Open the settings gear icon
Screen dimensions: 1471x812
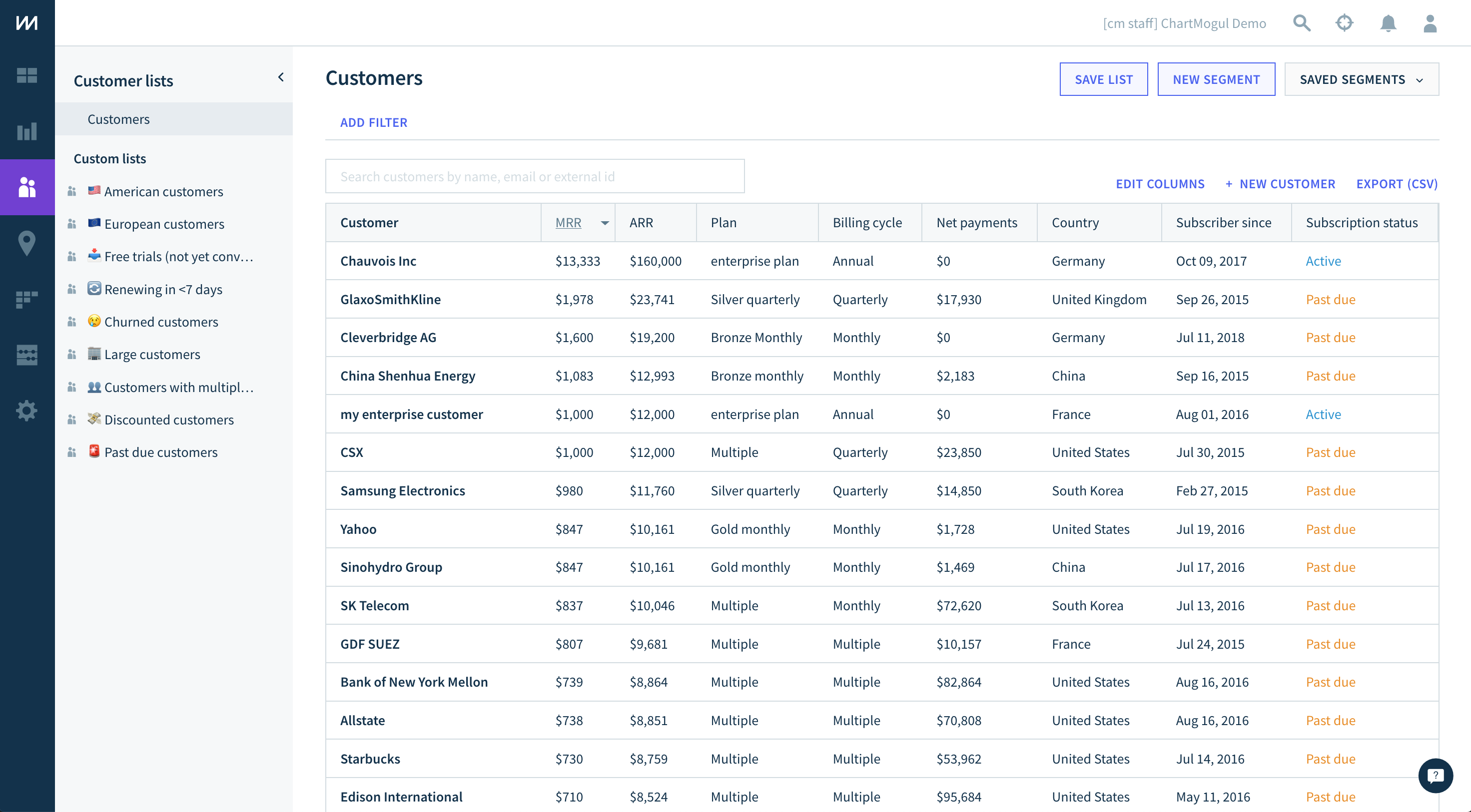click(27, 410)
